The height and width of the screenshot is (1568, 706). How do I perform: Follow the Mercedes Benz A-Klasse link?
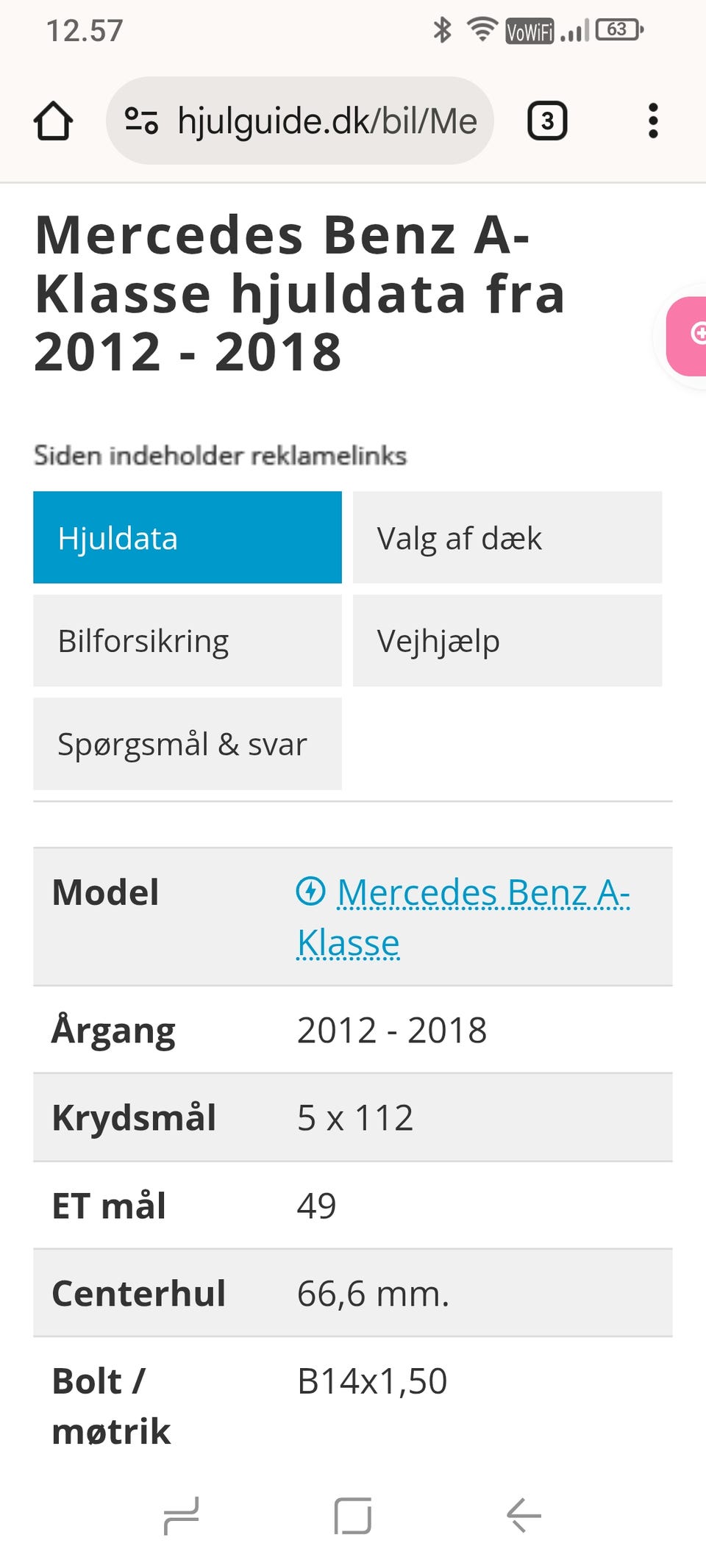click(x=482, y=895)
